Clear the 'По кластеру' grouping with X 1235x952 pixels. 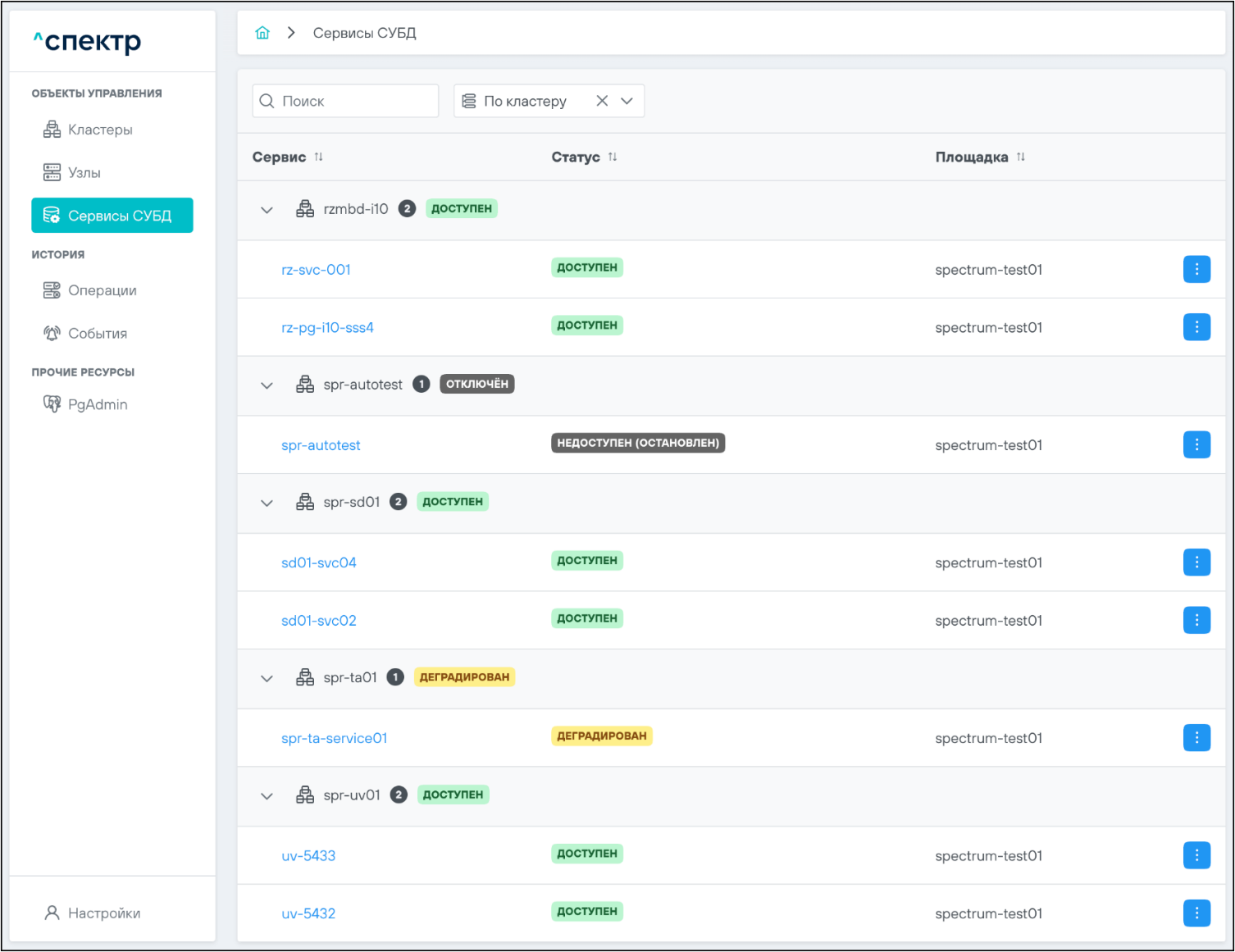point(602,101)
